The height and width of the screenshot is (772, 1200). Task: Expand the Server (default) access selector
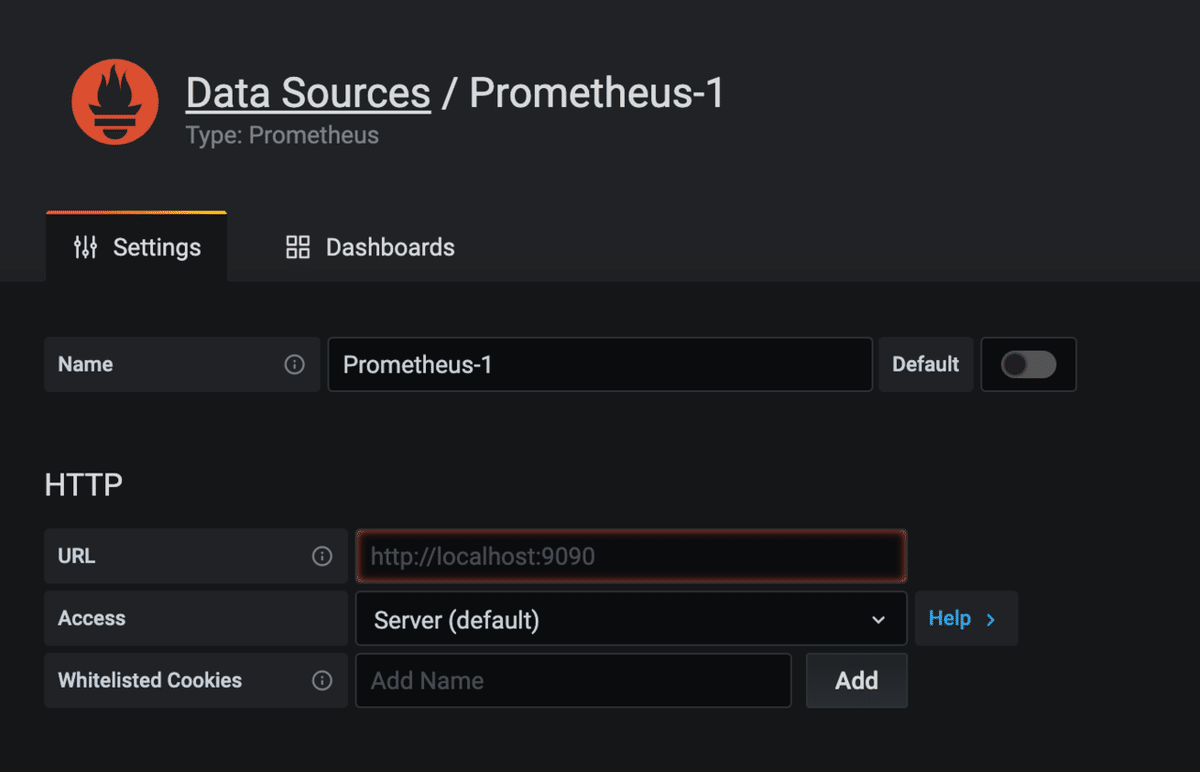coord(630,620)
